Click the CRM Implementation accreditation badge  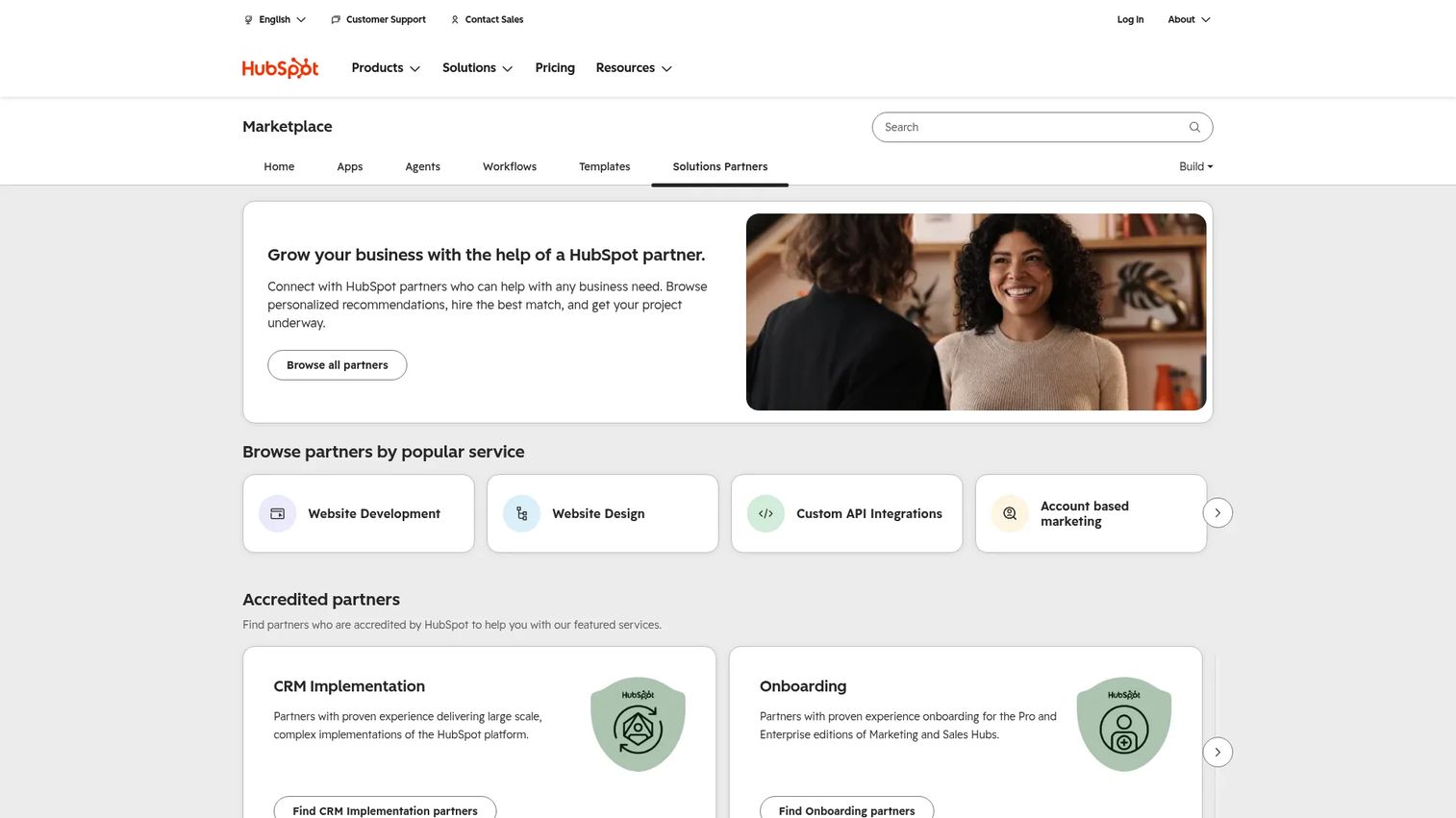[638, 724]
